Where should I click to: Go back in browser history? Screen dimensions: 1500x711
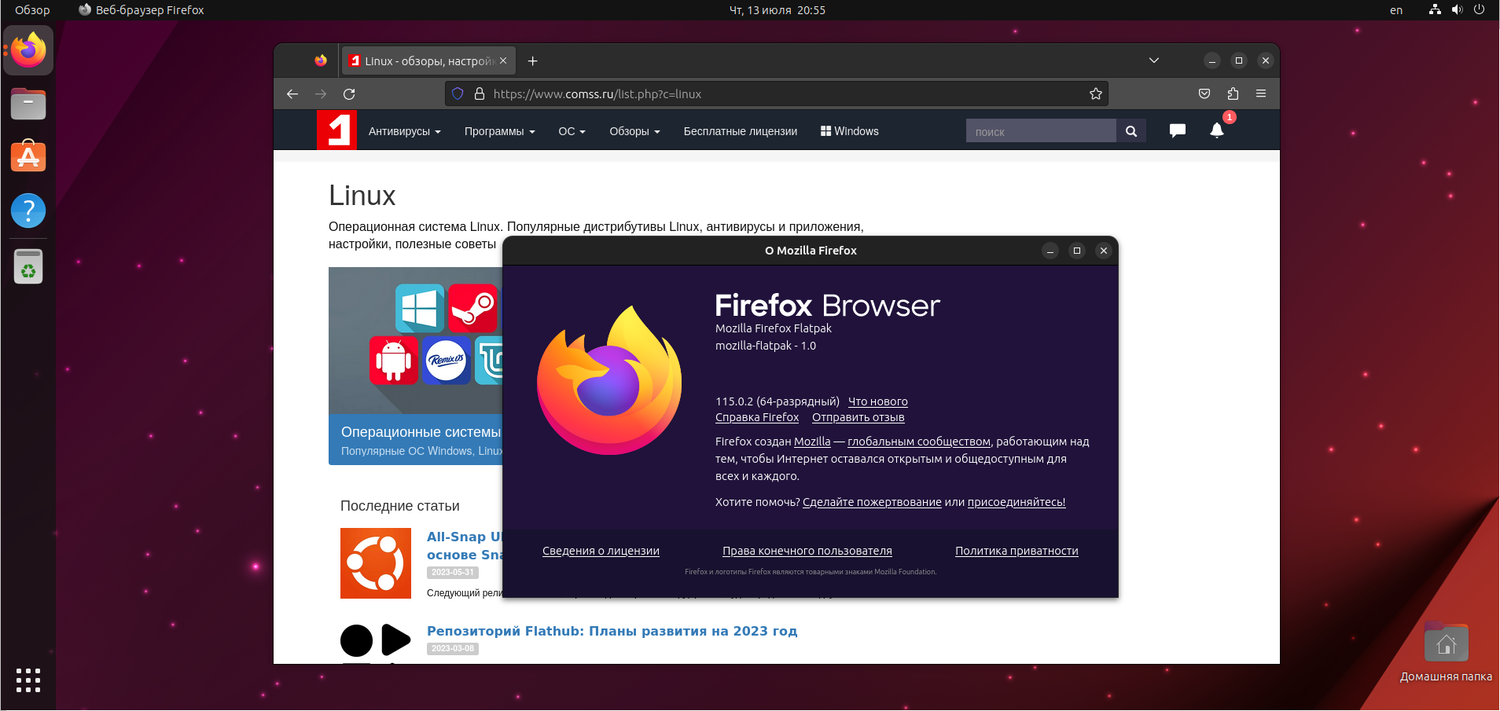[292, 94]
